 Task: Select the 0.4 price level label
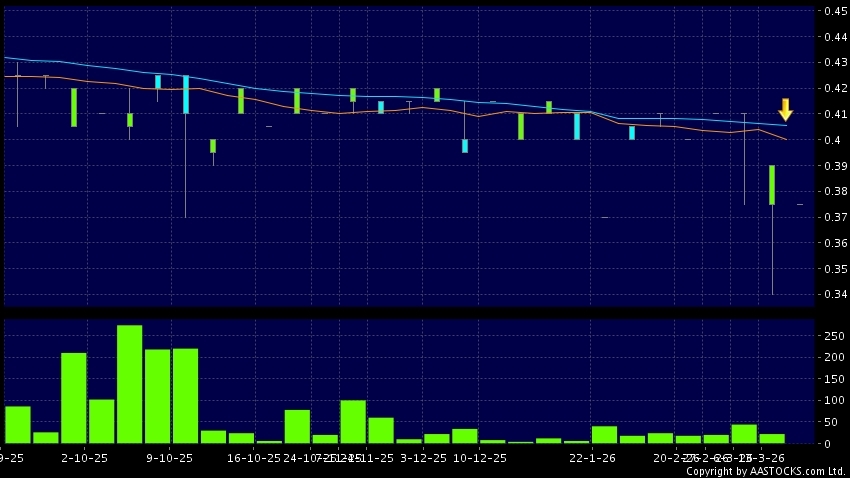pyautogui.click(x=828, y=140)
